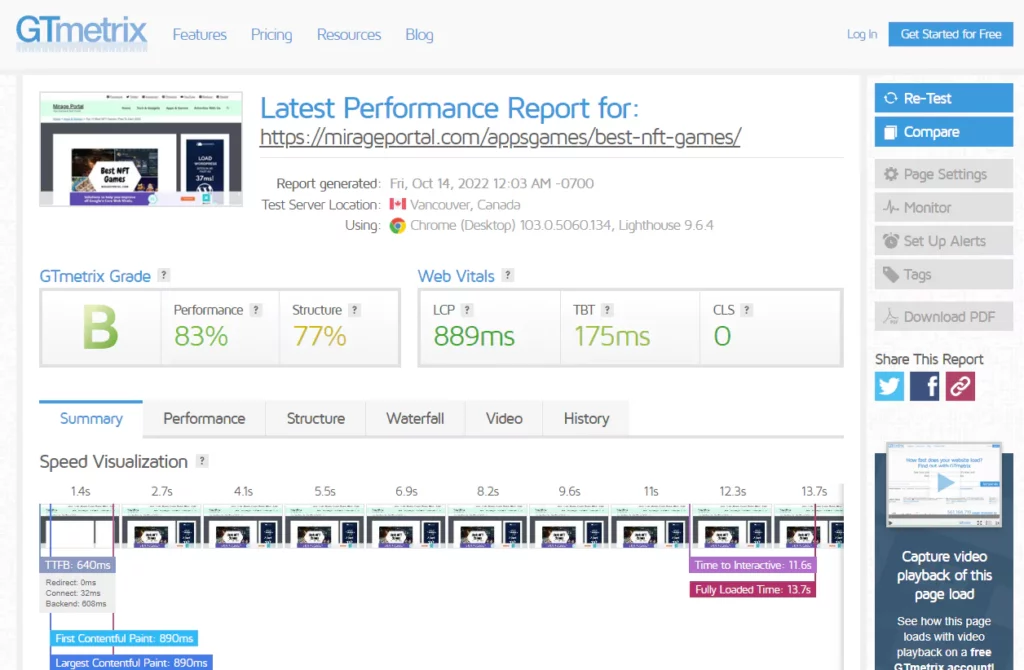Click the Re-Test button
Image resolution: width=1024 pixels, height=670 pixels.
click(x=944, y=98)
